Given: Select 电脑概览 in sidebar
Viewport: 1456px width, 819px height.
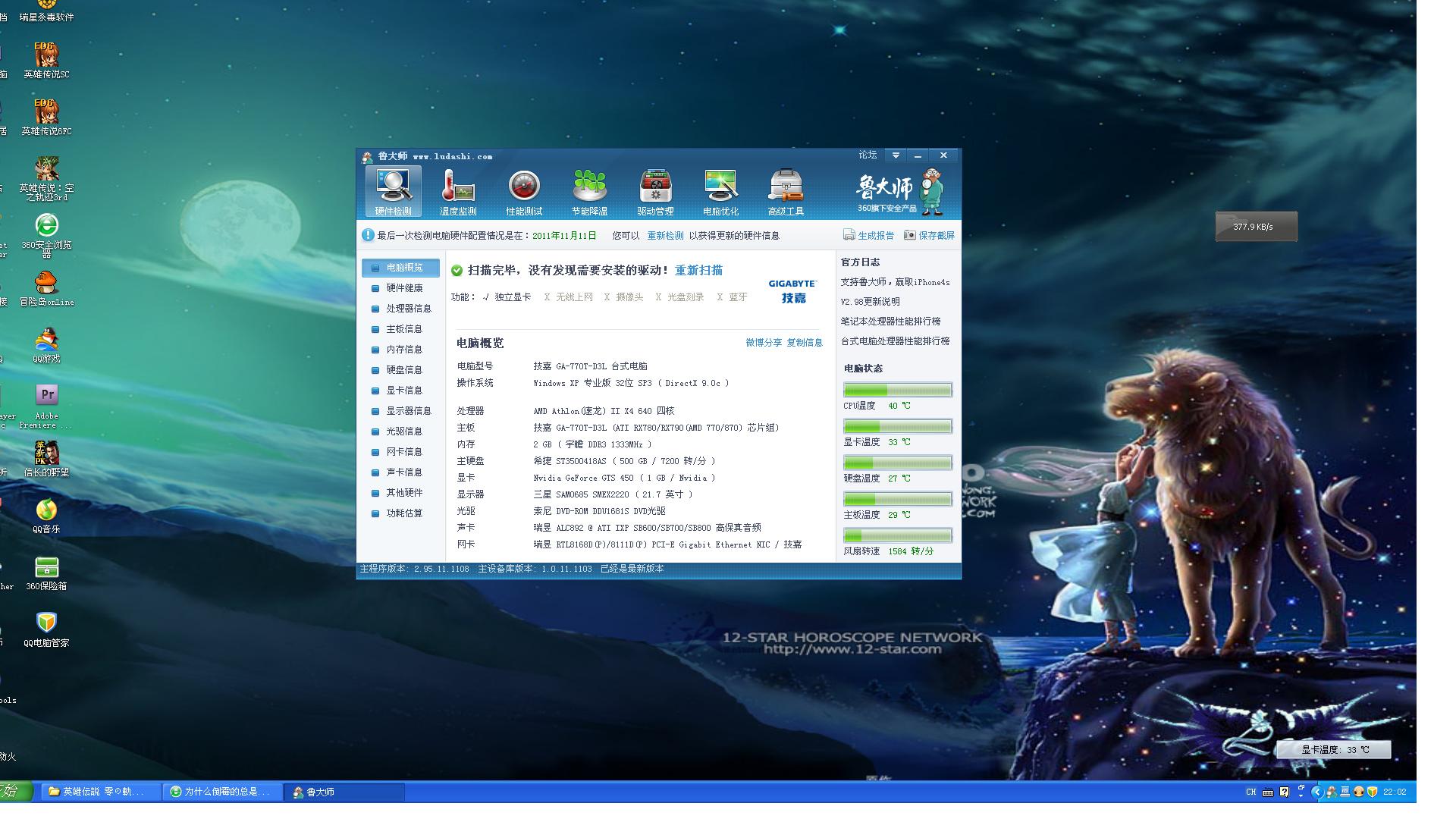Looking at the screenshot, I should point(400,268).
